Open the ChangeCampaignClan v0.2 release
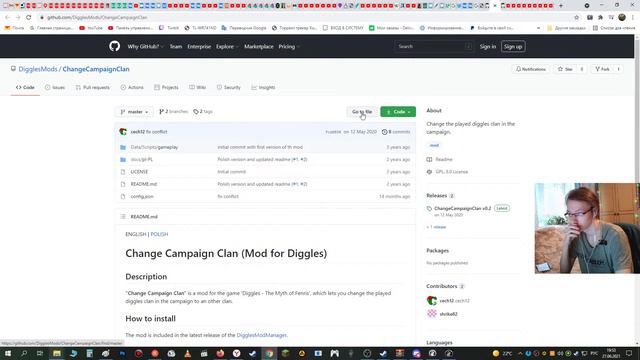Viewport: 640px width, 360px height. [x=462, y=209]
